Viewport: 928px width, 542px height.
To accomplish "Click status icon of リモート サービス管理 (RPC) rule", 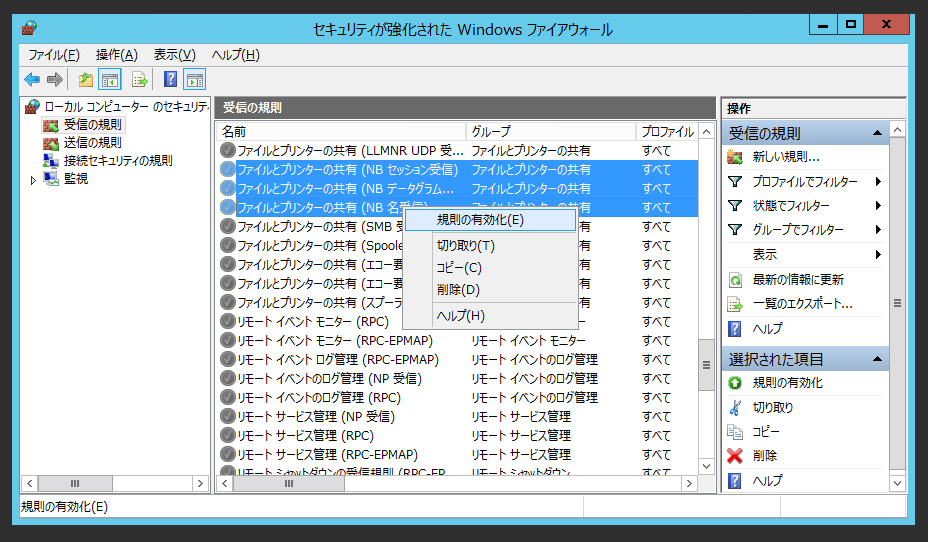I will 228,435.
